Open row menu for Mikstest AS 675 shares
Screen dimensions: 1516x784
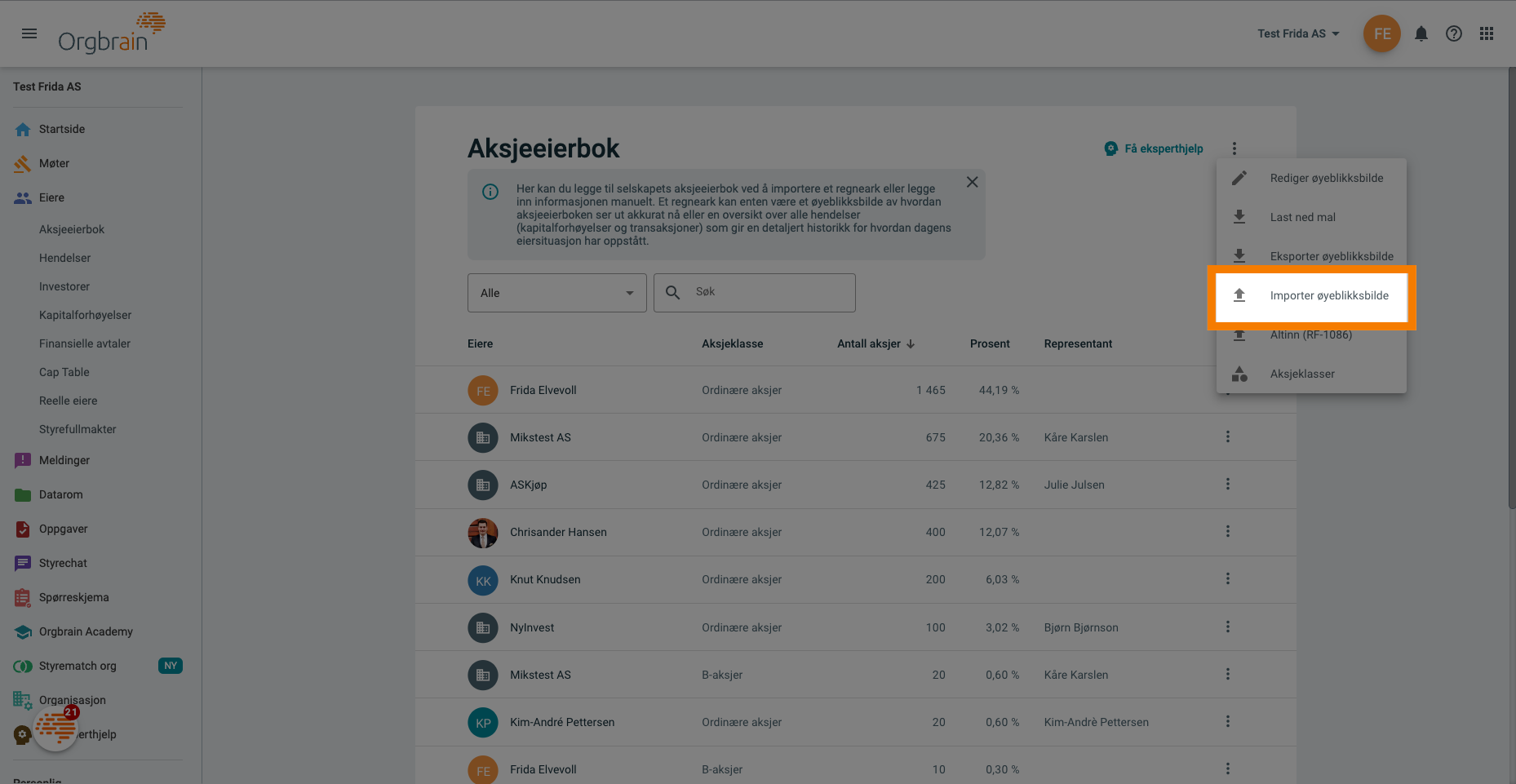(1227, 436)
